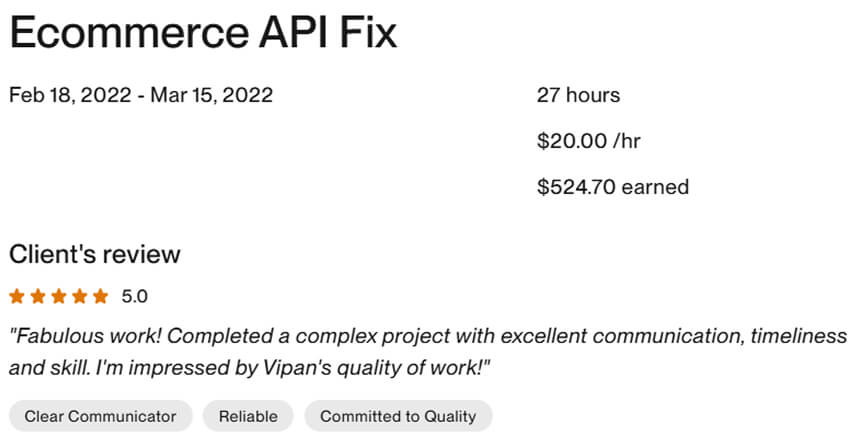The image size is (861, 443).
Task: Click the Fabulous work review quote
Action: coord(428,352)
